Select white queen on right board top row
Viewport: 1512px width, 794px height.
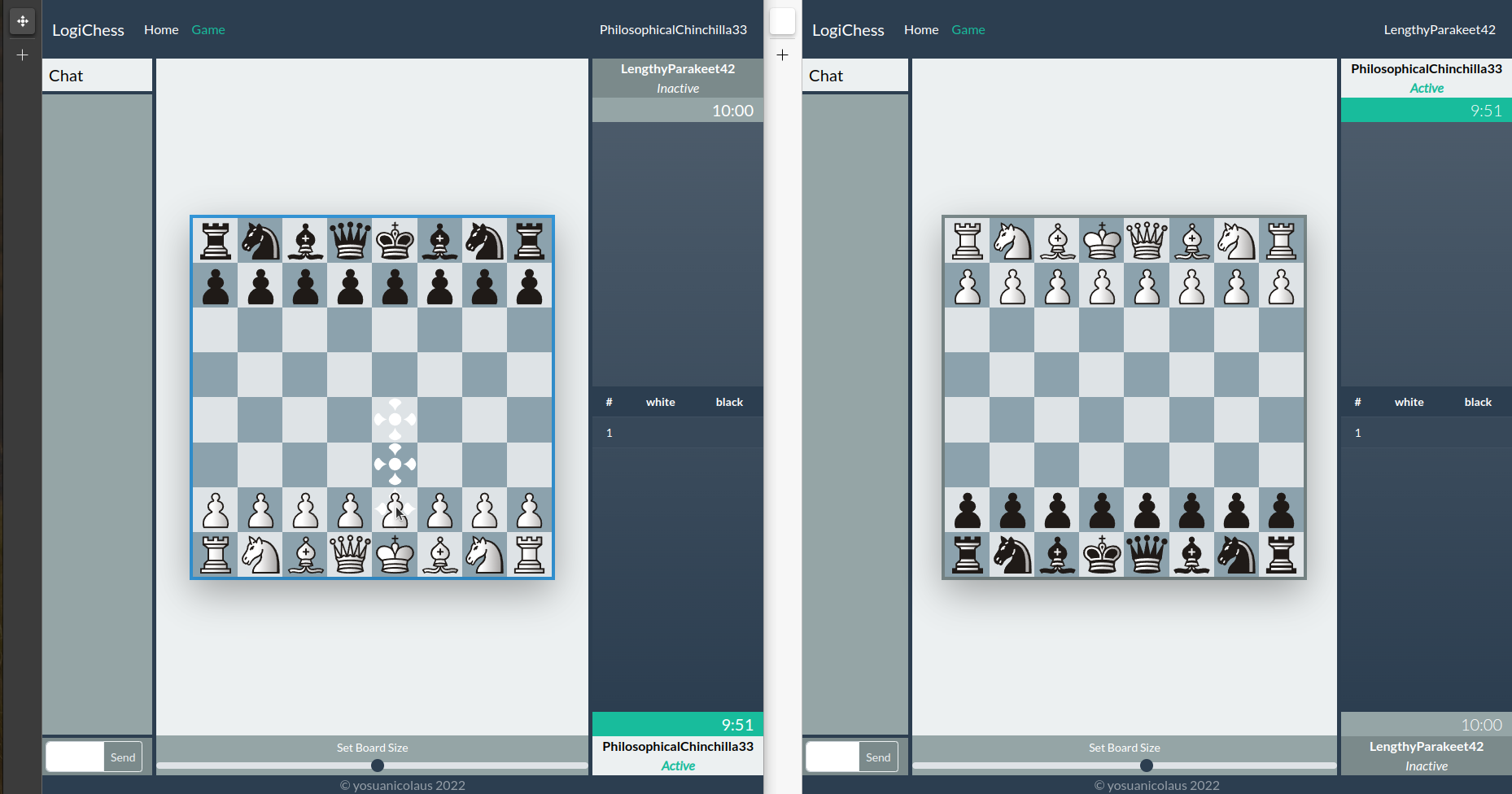click(x=1147, y=241)
